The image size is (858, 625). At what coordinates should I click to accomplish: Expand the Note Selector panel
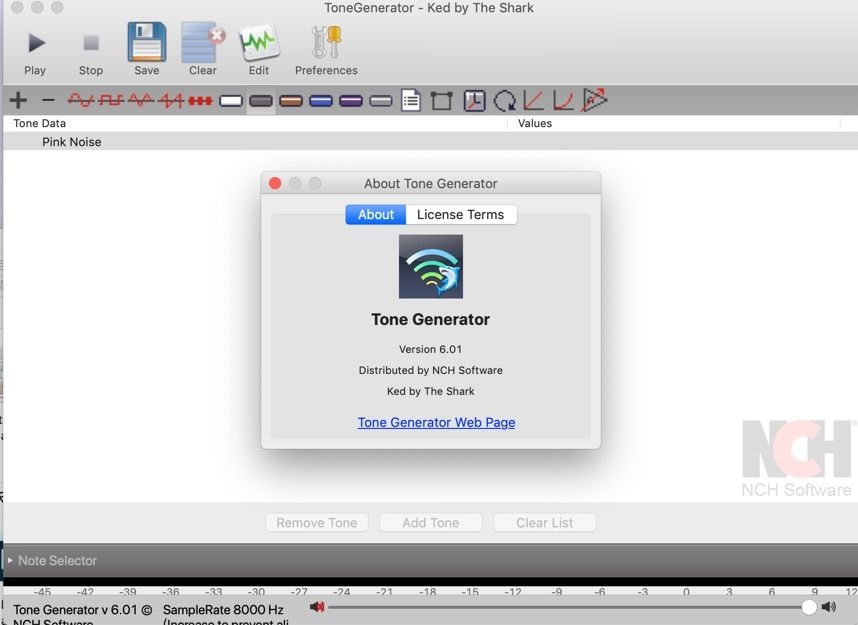(10, 560)
